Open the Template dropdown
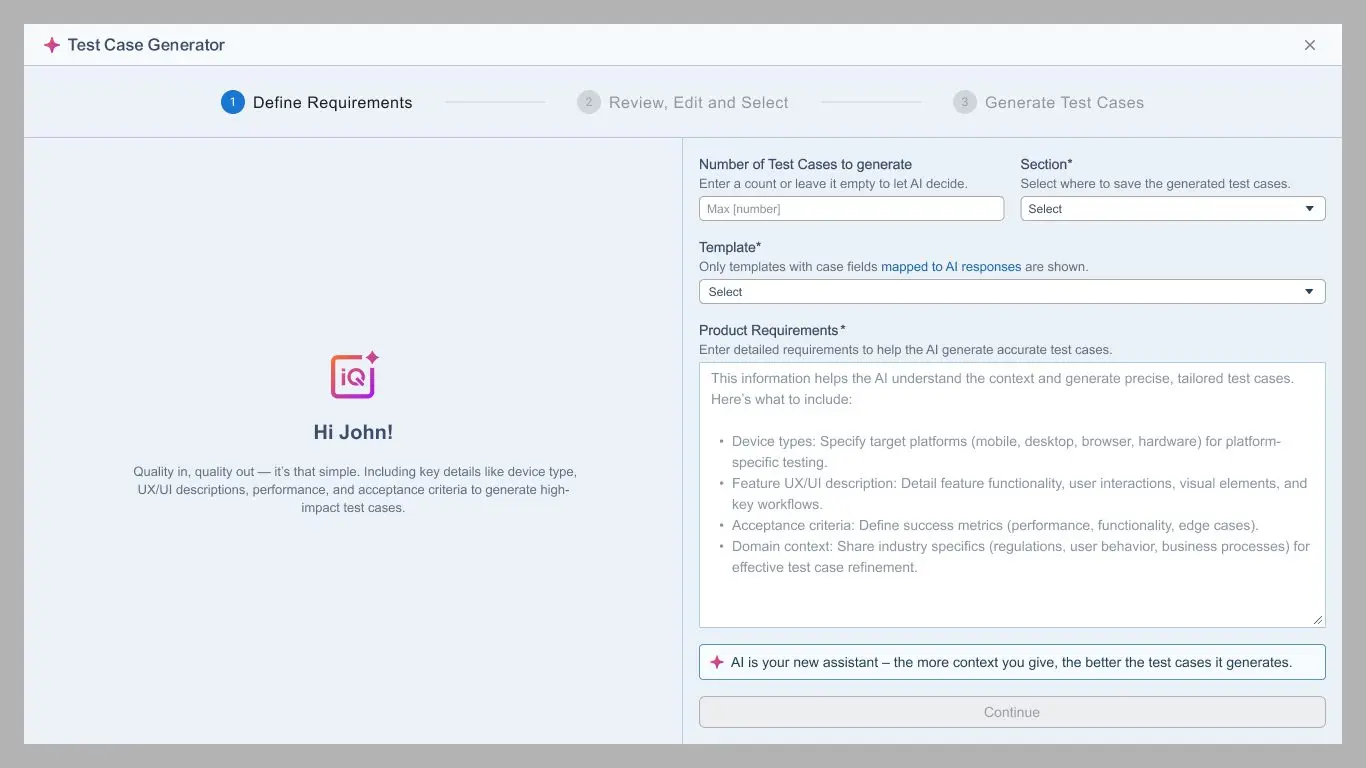 1012,292
